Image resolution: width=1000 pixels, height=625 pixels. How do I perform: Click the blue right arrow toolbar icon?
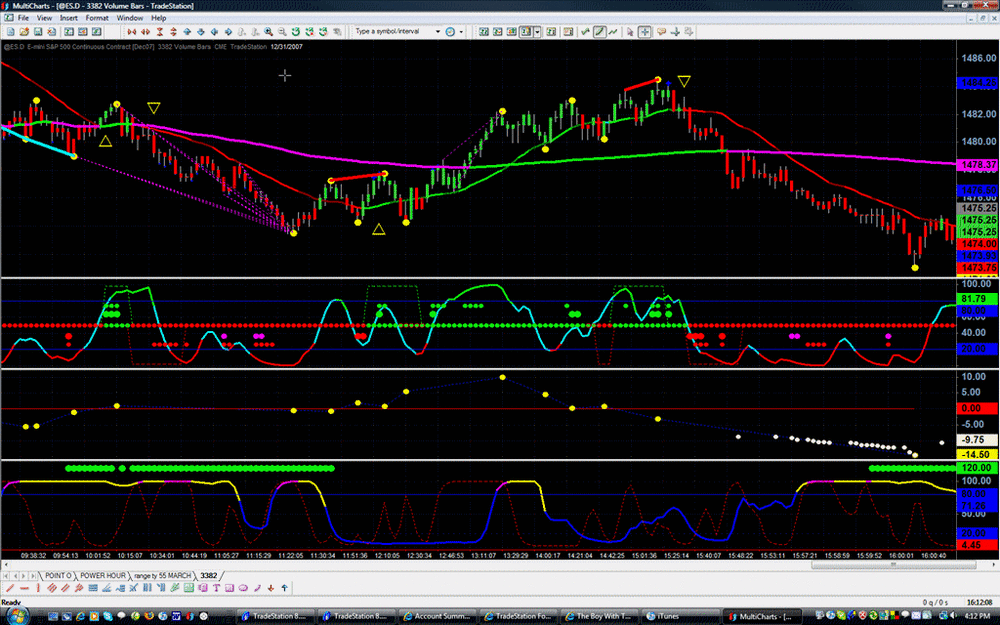(x=228, y=31)
